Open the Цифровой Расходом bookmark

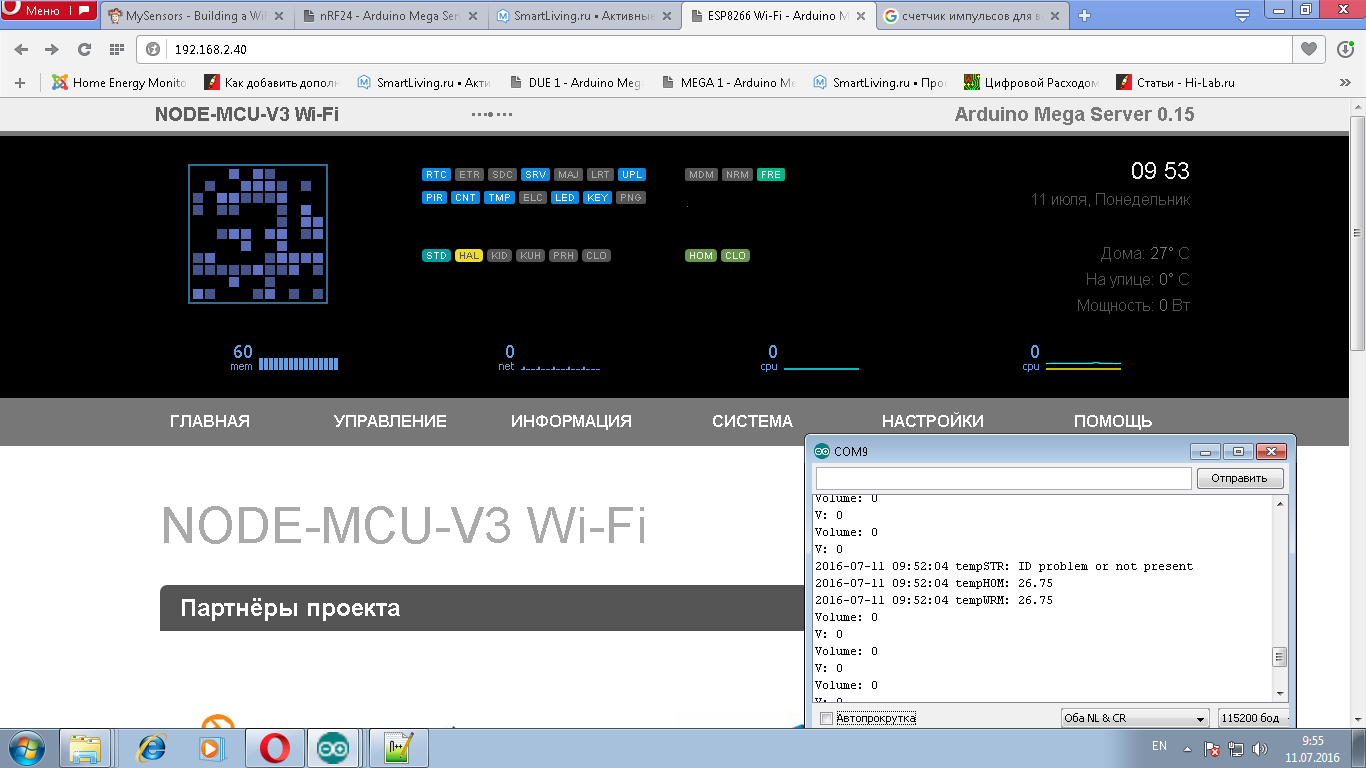[x=1031, y=83]
